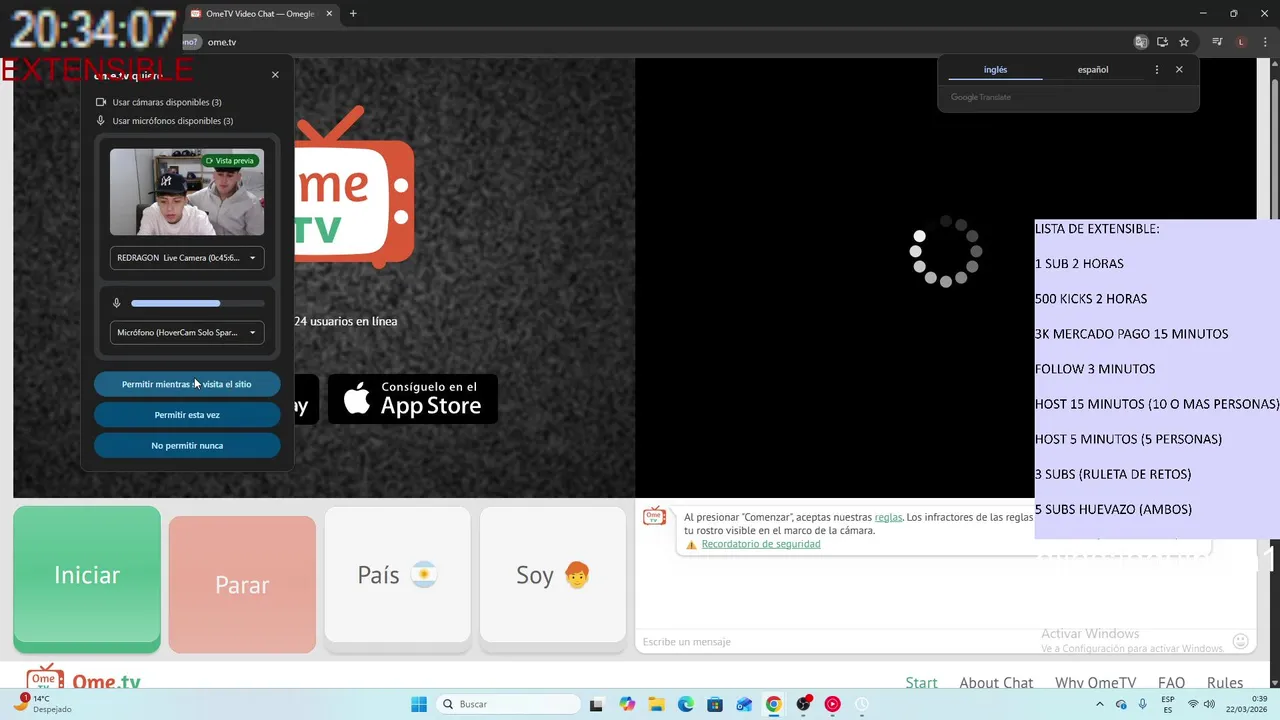
Task: Click the OmeTV logo in footer
Action: [84, 679]
